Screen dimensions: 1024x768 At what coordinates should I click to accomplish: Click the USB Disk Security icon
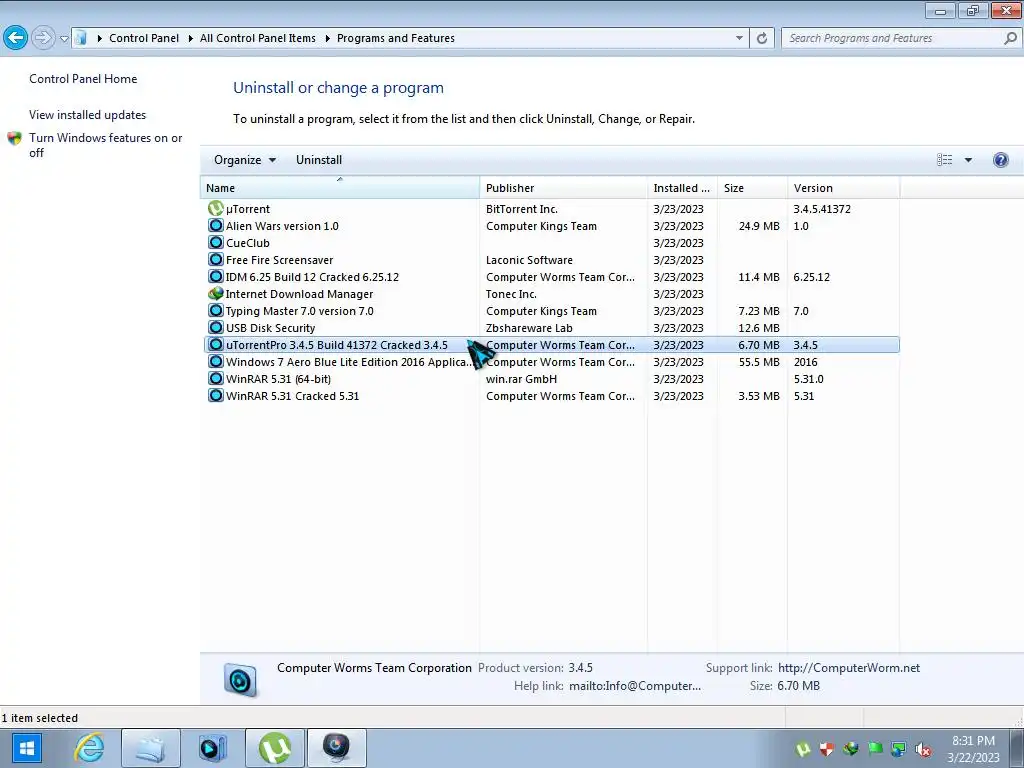[216, 327]
